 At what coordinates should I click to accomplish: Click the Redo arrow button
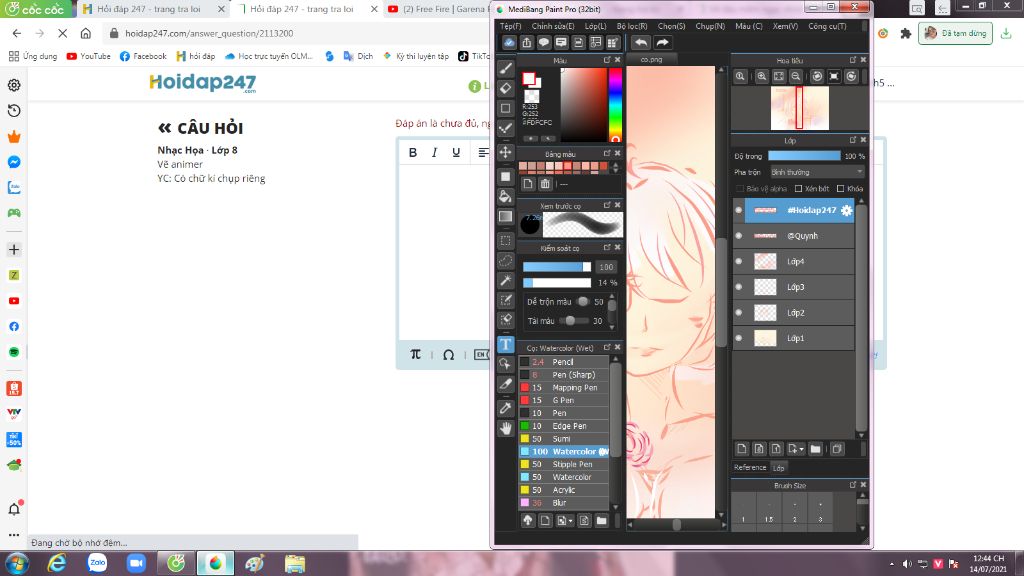pos(662,42)
